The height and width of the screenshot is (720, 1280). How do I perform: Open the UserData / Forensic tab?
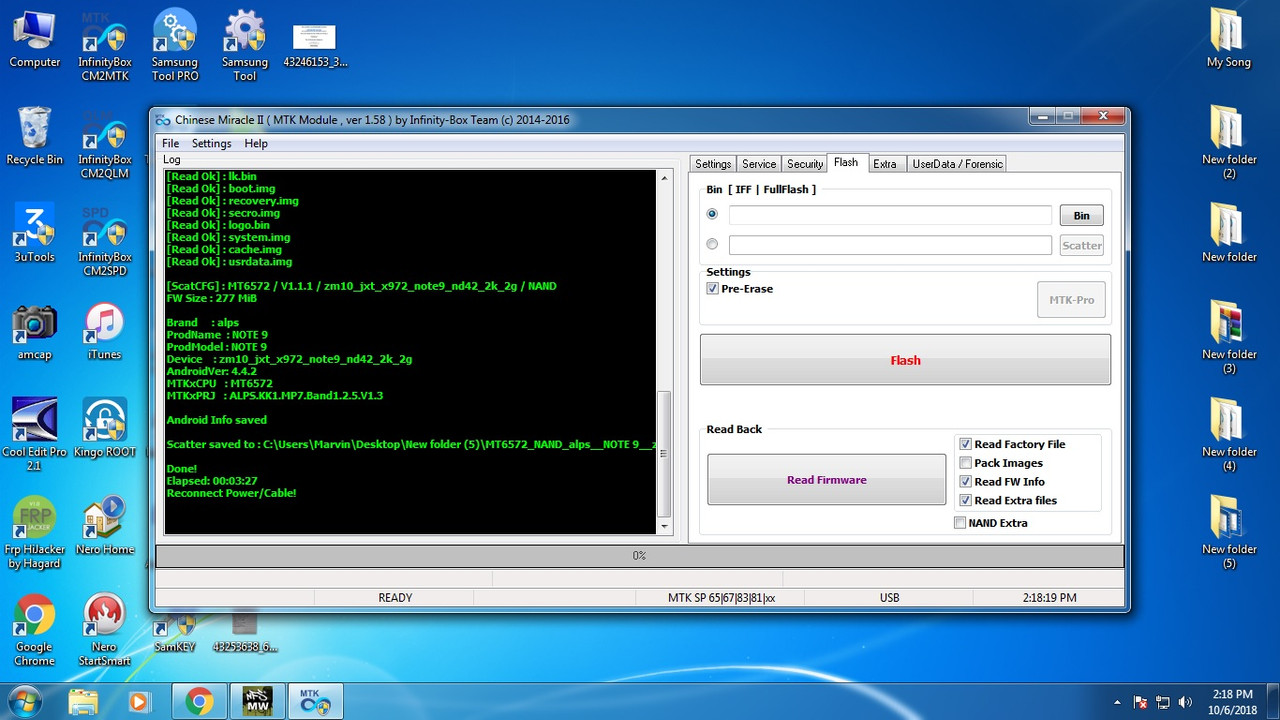tap(956, 164)
